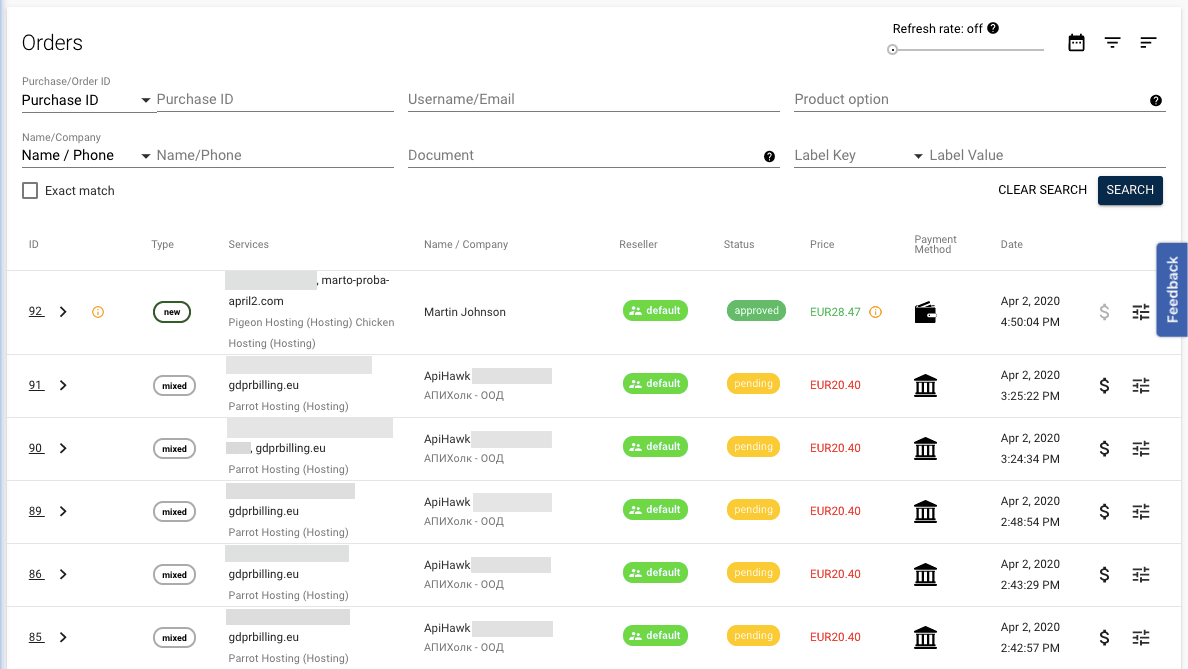
Task: Open the Name / Phone dropdown
Action: click(87, 156)
